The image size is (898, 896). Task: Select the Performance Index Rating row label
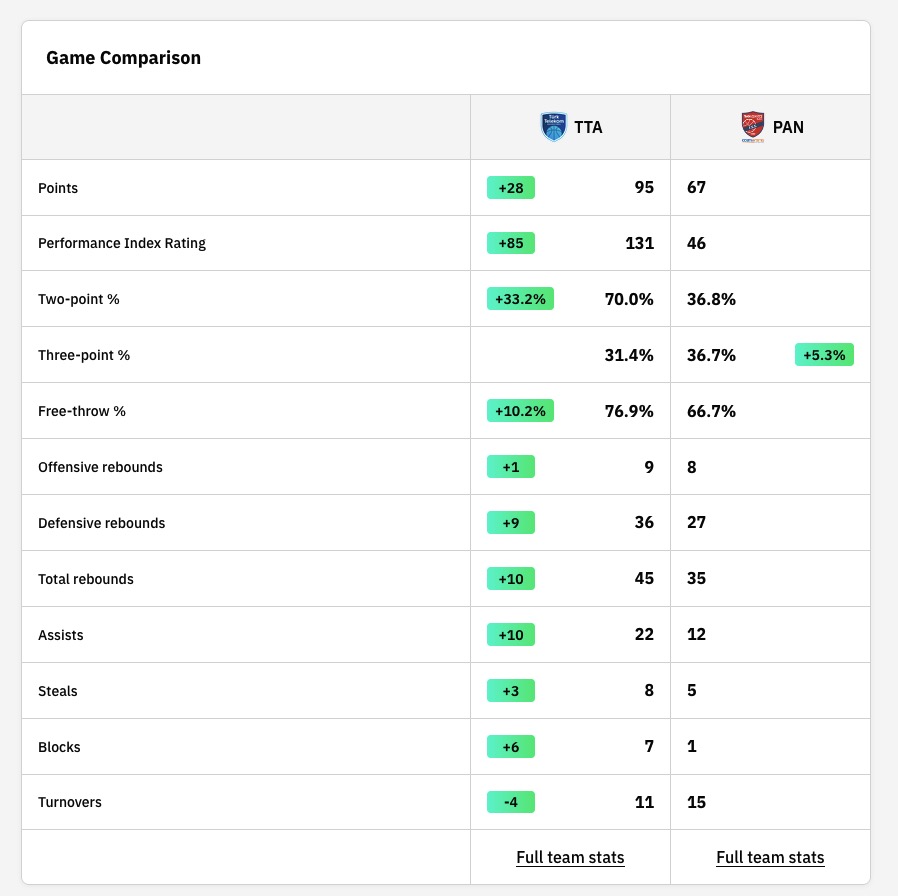122,243
